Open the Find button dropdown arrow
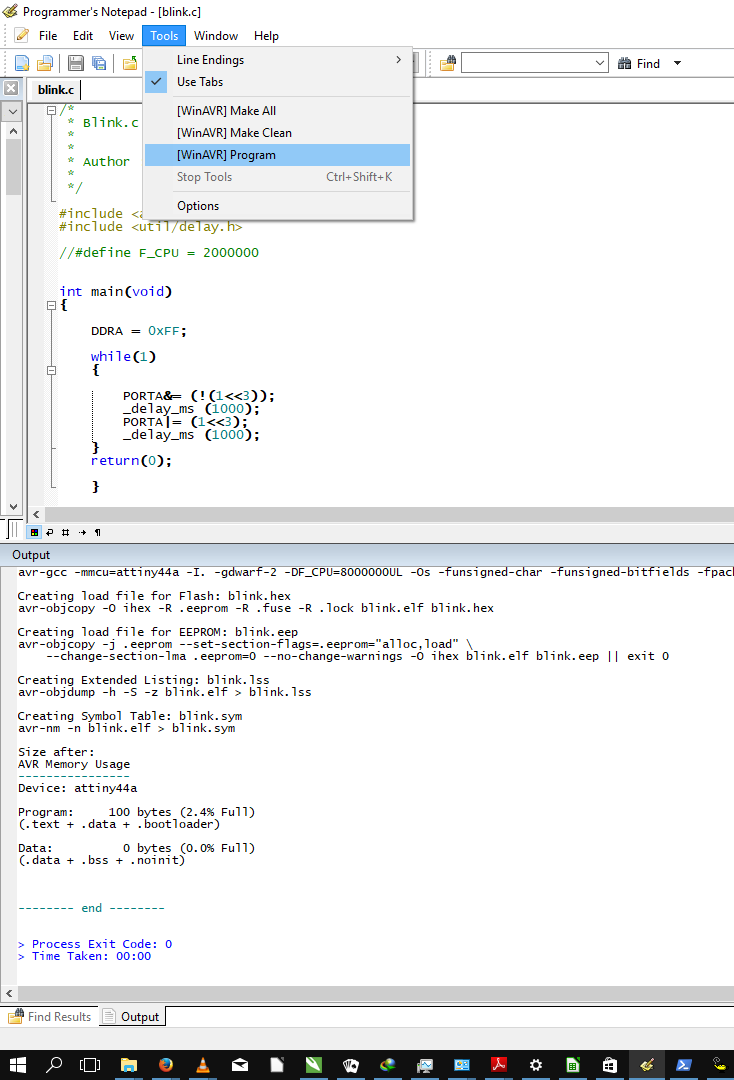Viewport: 734px width, 1080px height. (678, 63)
